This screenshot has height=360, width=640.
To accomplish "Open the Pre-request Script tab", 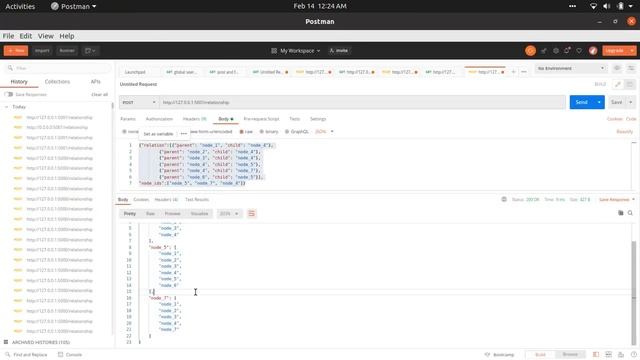I will (x=261, y=119).
